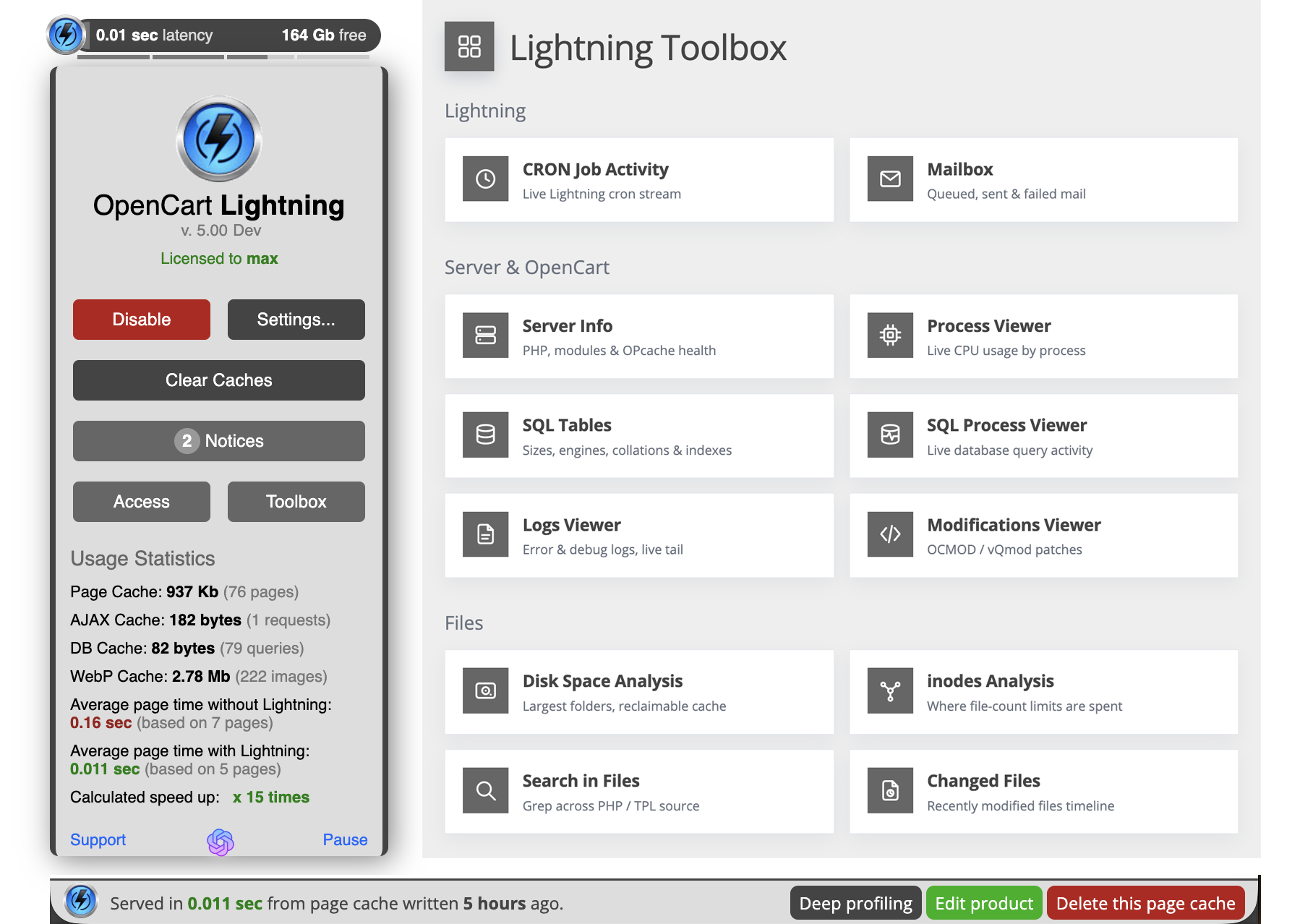Click the Disk Space Analysis icon
Screen dimensions: 1313x924
(x=486, y=691)
